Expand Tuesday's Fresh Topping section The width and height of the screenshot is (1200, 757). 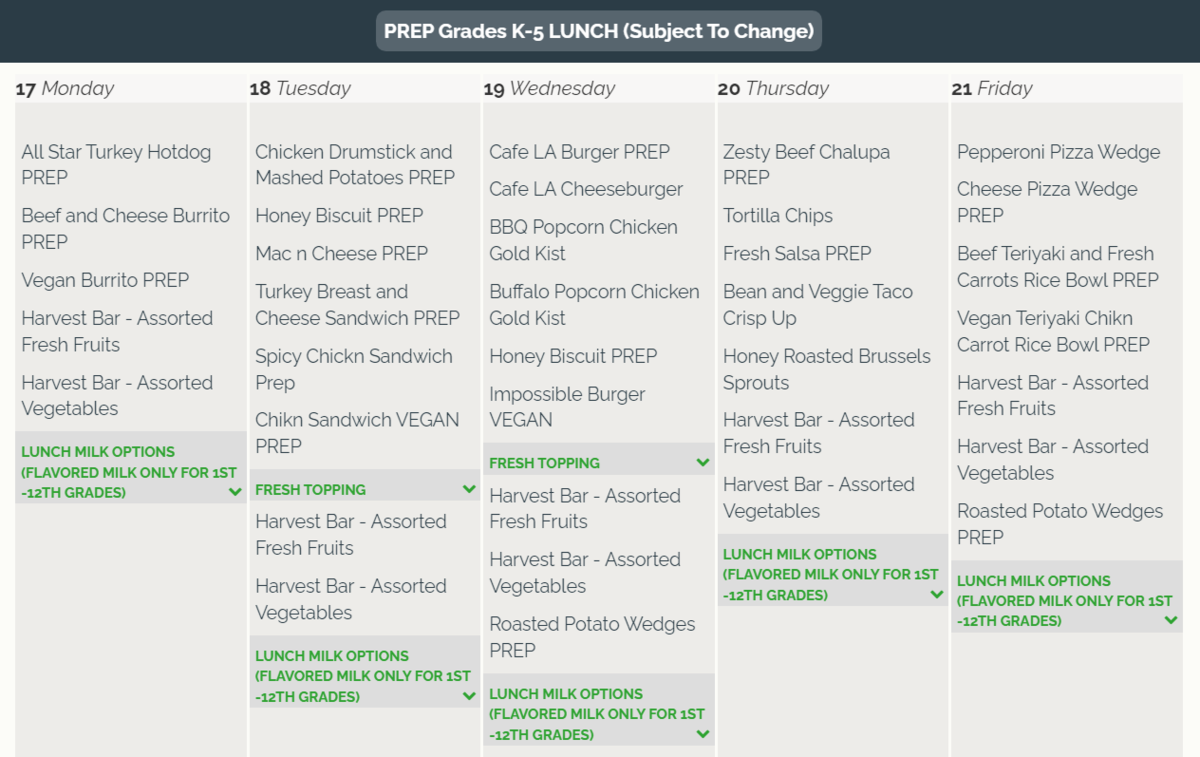coord(469,489)
